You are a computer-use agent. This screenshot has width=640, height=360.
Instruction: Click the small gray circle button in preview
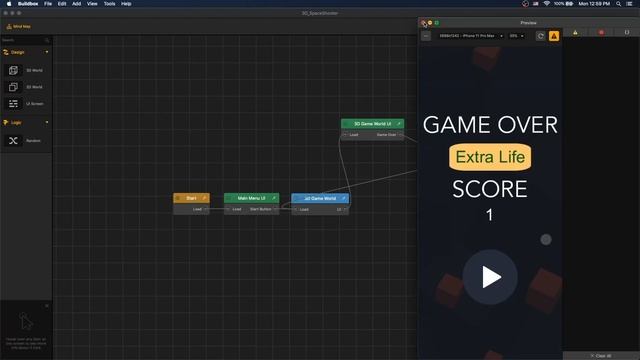[546, 240]
